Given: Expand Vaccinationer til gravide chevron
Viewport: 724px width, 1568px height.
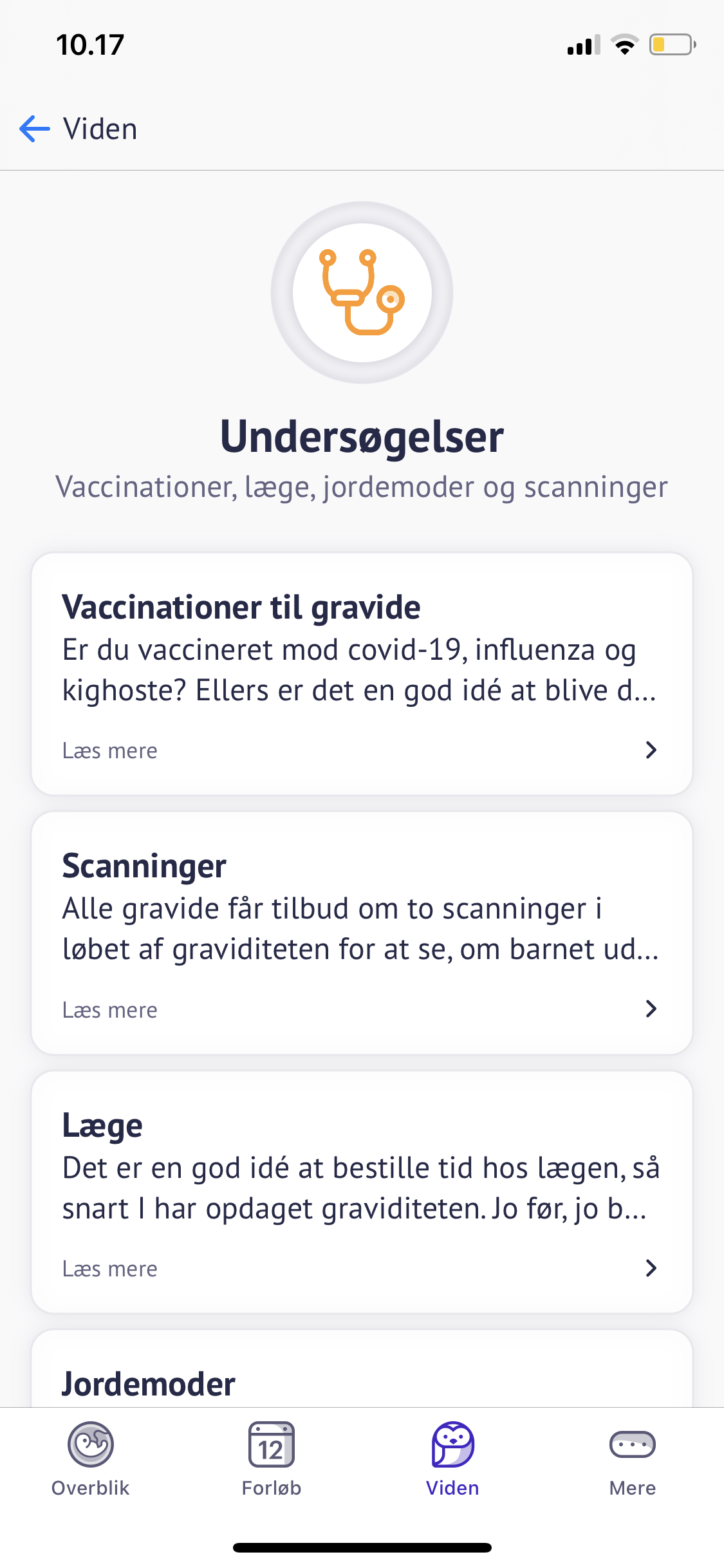Looking at the screenshot, I should pyautogui.click(x=651, y=750).
